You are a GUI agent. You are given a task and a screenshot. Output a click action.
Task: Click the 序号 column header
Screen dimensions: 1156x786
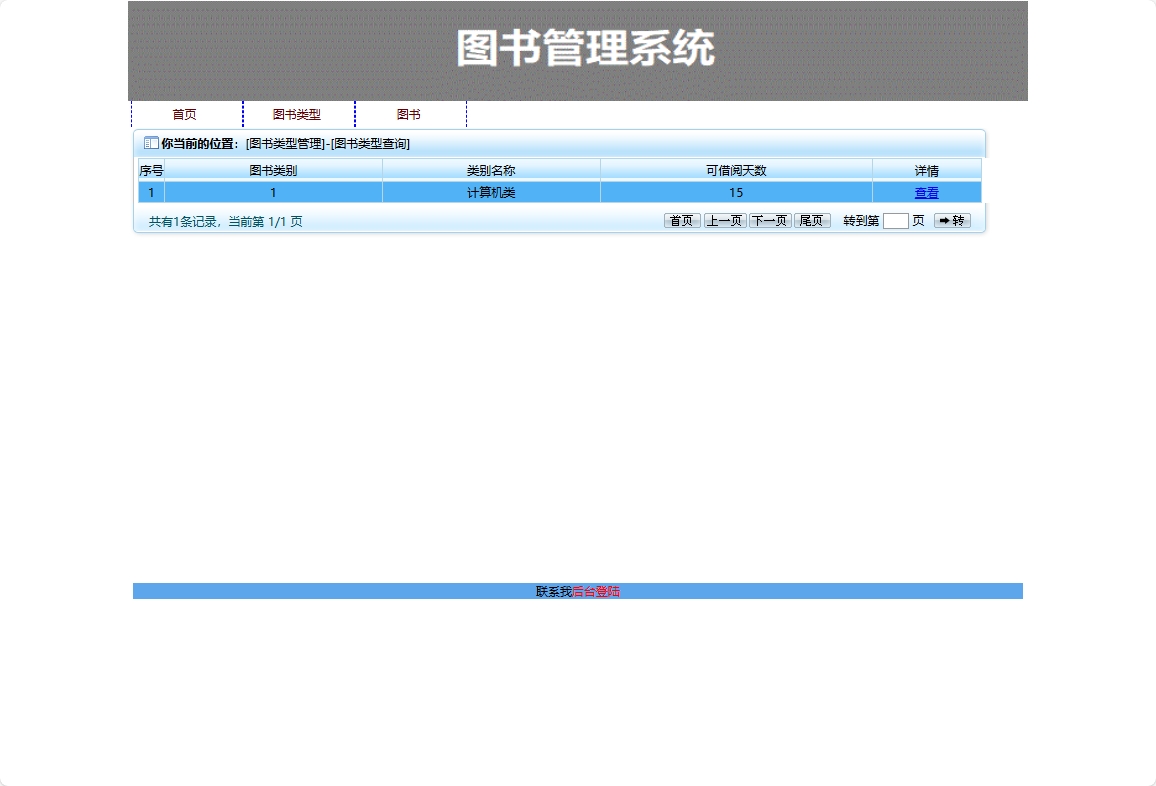[x=151, y=169]
